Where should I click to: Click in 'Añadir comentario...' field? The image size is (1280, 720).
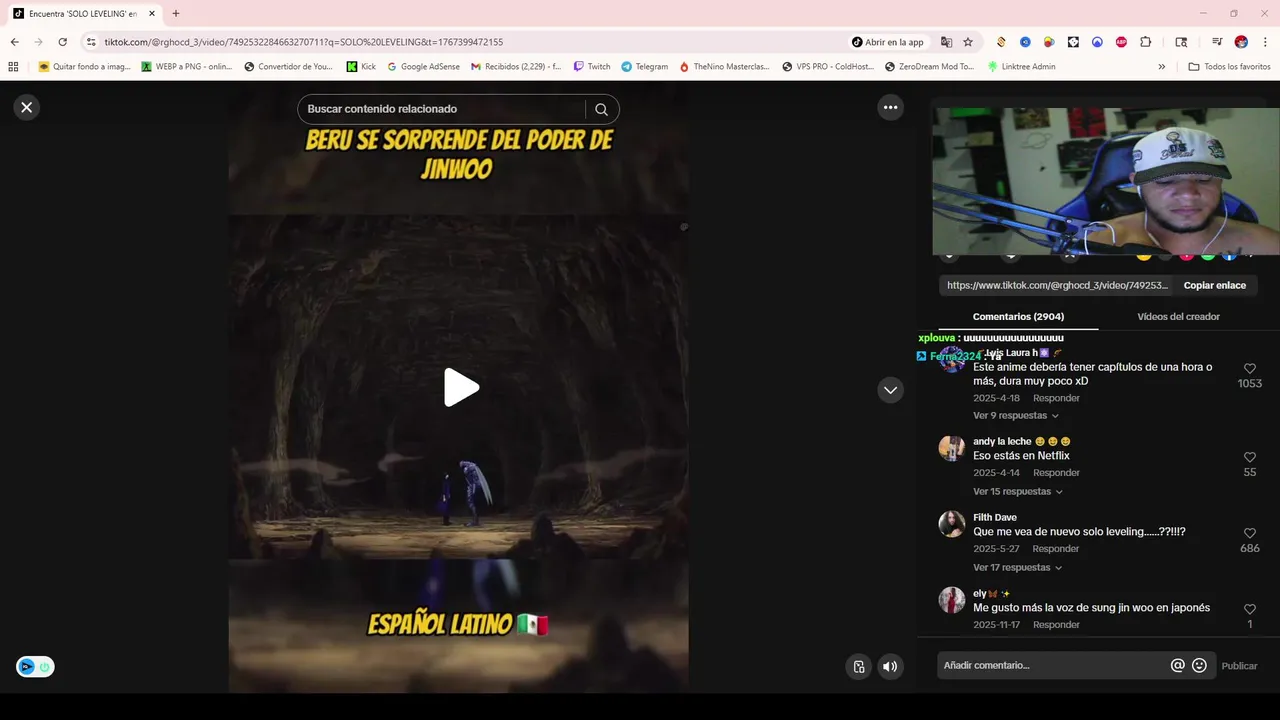(1053, 666)
